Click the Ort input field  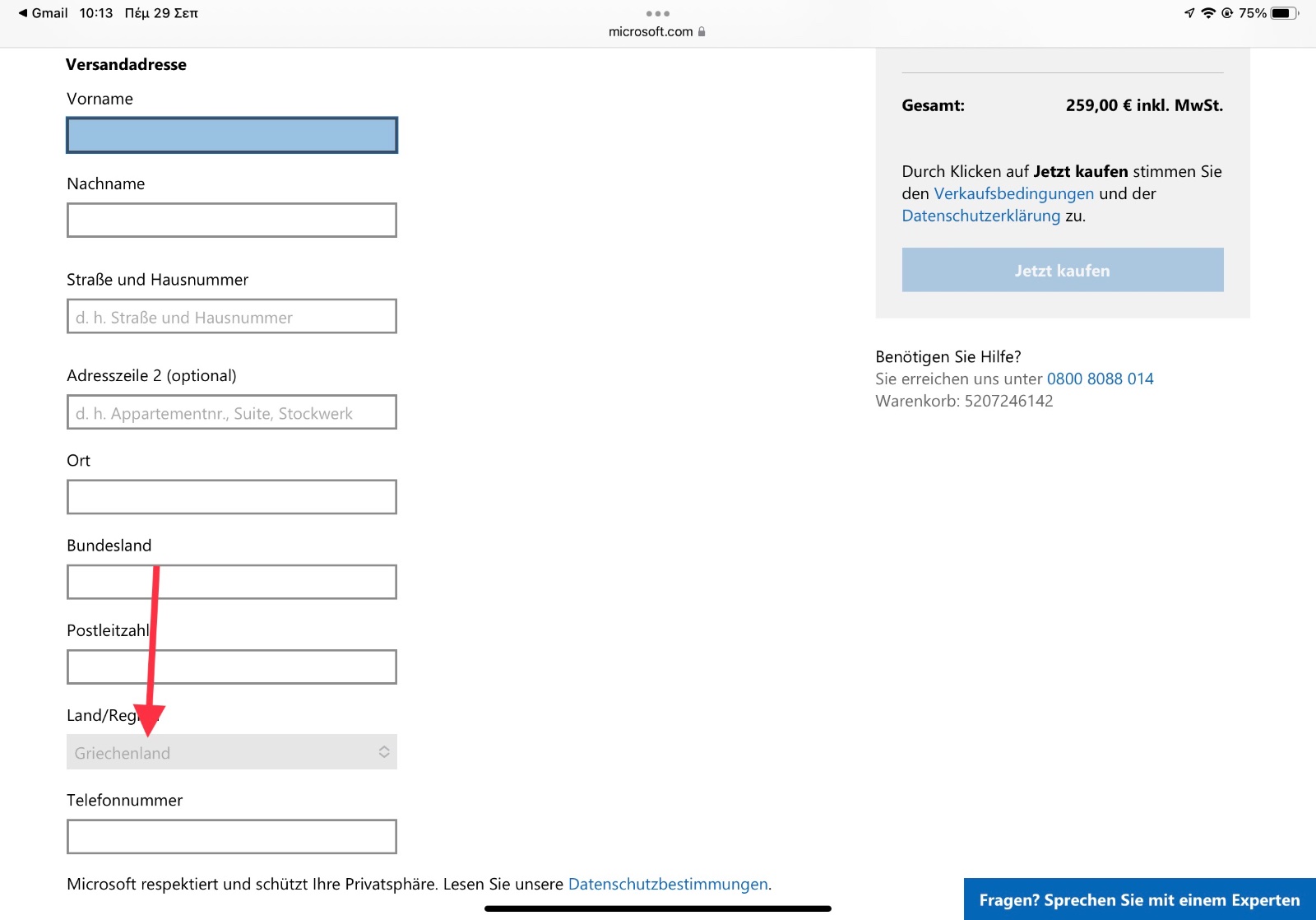coord(232,497)
